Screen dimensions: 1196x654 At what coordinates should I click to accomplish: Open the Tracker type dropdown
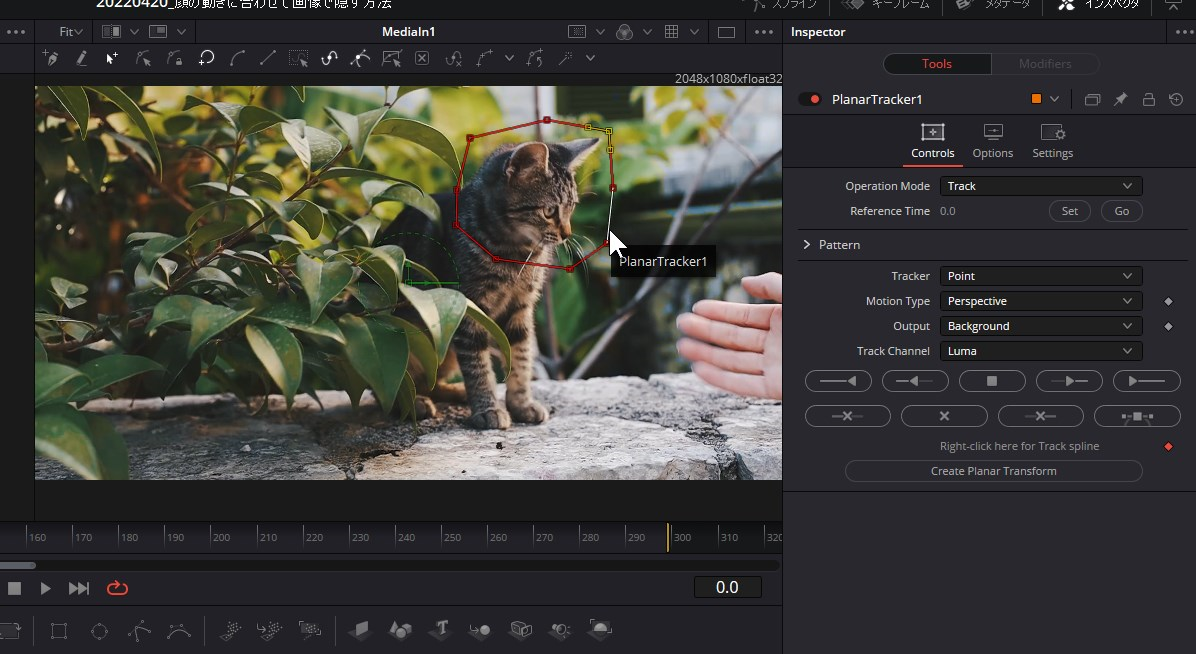(1041, 276)
